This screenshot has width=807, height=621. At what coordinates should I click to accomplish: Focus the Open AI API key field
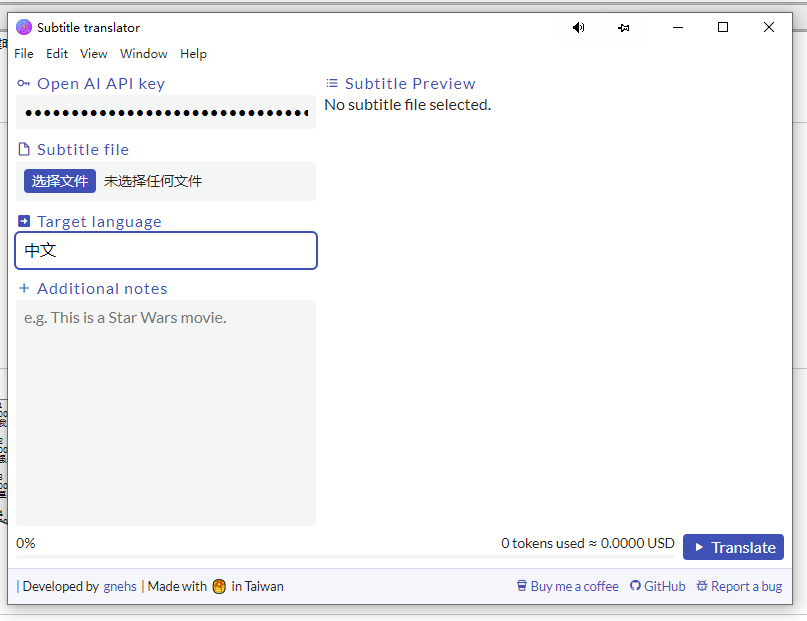tap(166, 113)
